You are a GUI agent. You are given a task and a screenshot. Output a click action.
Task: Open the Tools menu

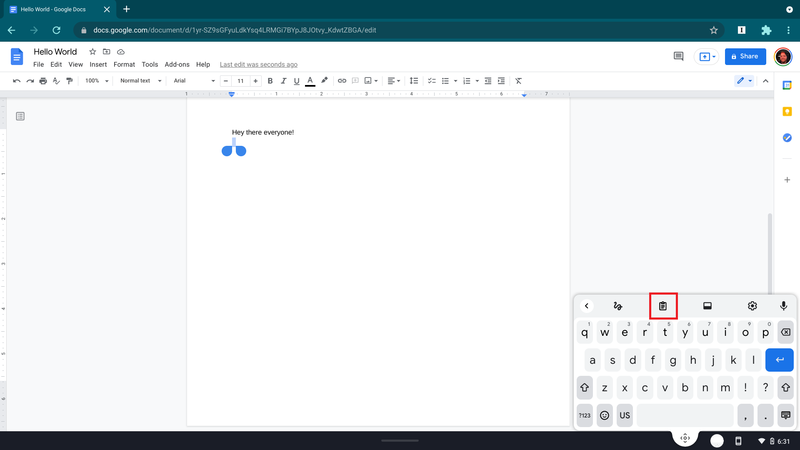coord(149,64)
